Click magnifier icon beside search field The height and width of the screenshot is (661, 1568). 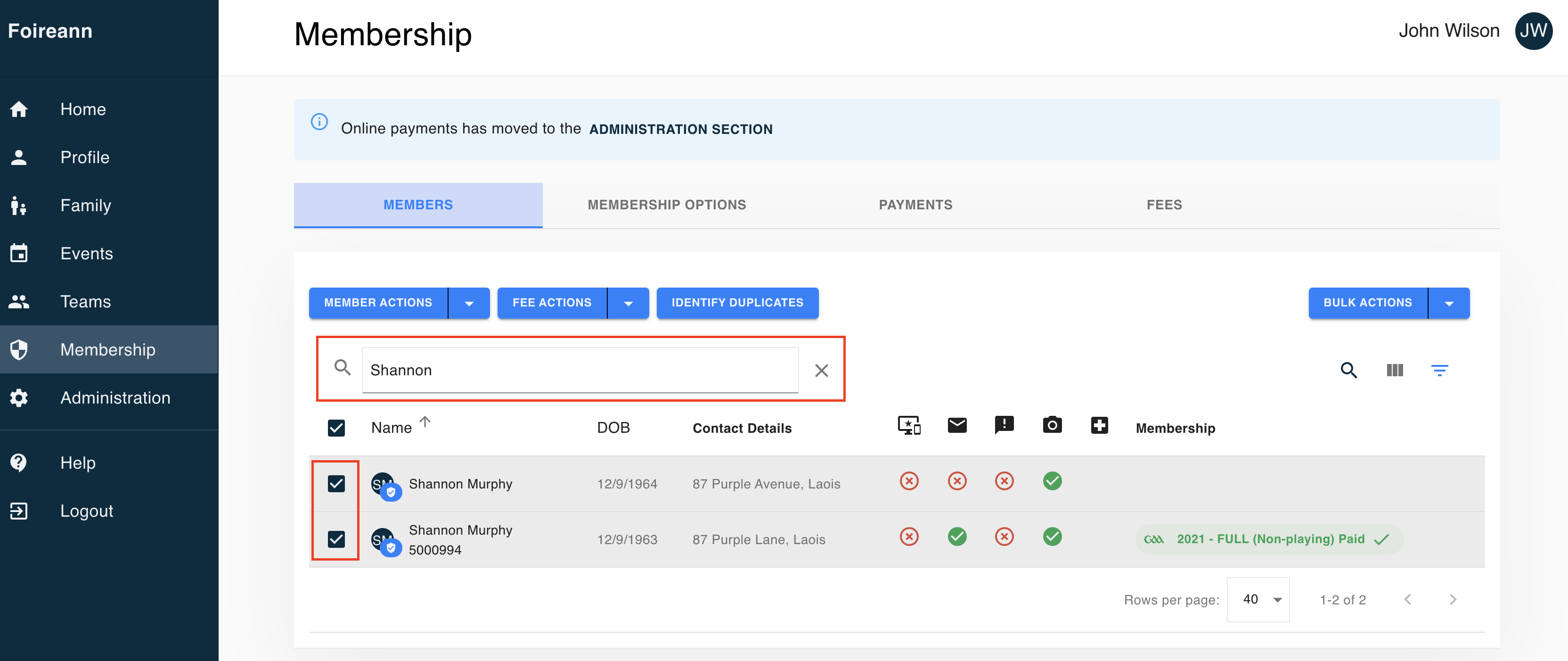click(343, 367)
